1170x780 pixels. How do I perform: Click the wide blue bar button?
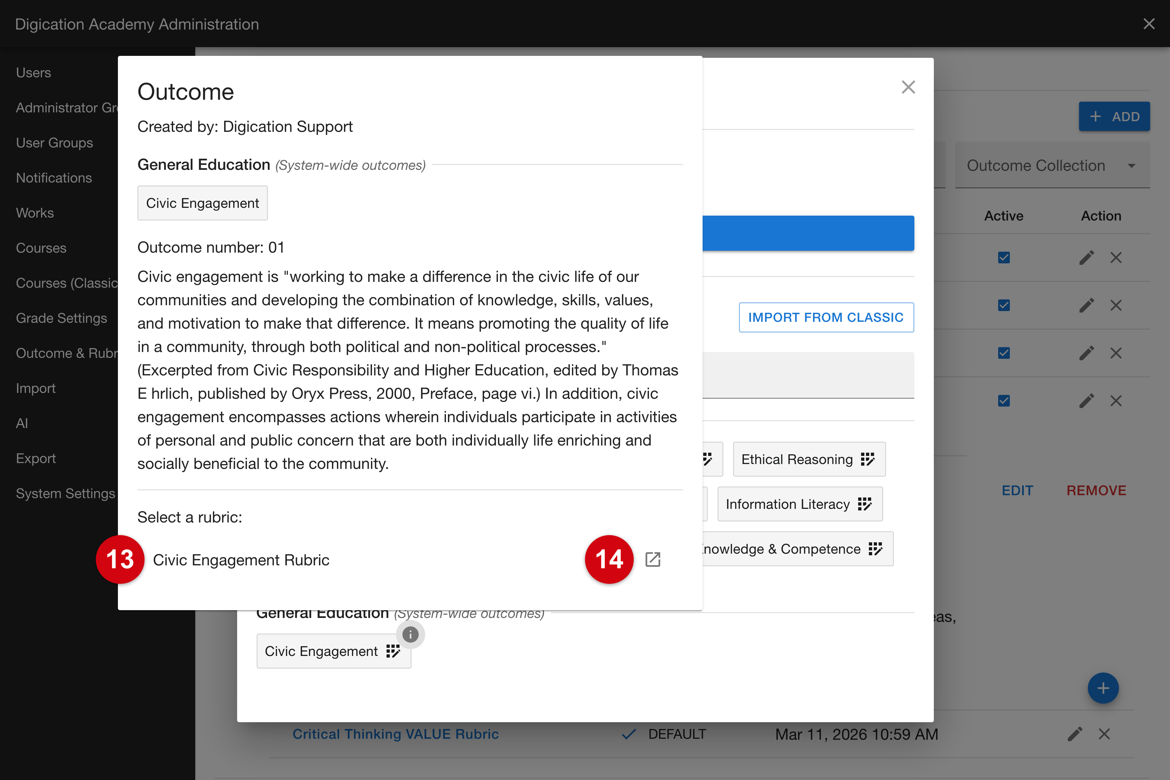point(808,233)
